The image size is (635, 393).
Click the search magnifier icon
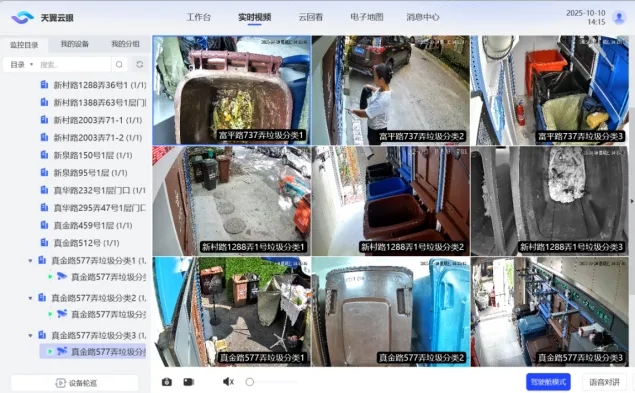pos(119,64)
